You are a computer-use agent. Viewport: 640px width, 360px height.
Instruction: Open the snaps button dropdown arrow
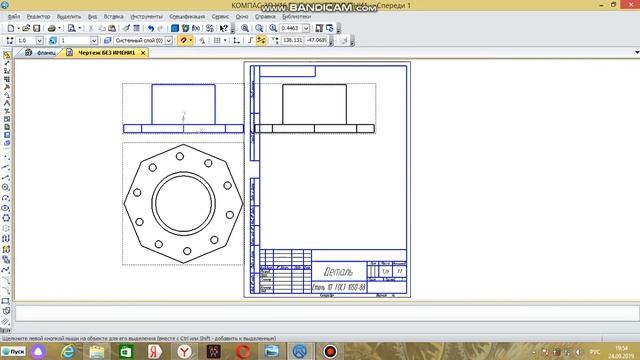tap(191, 40)
